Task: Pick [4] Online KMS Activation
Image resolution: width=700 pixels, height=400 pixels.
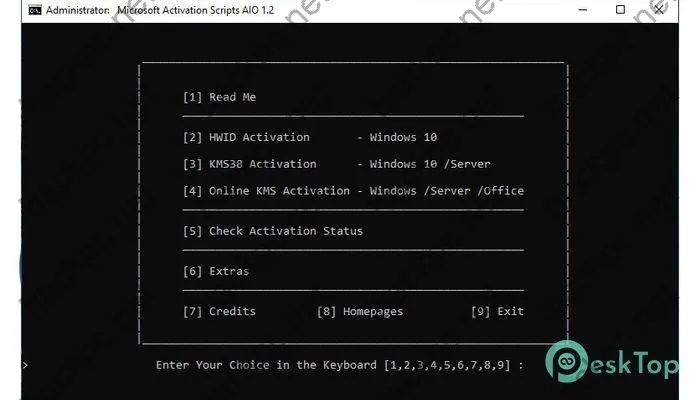Action: (266, 191)
